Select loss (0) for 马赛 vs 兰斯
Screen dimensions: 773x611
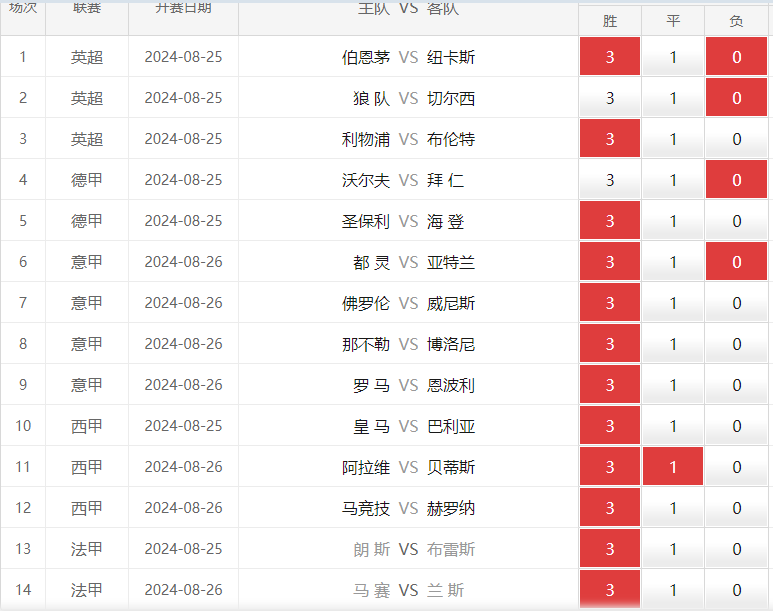(736, 589)
